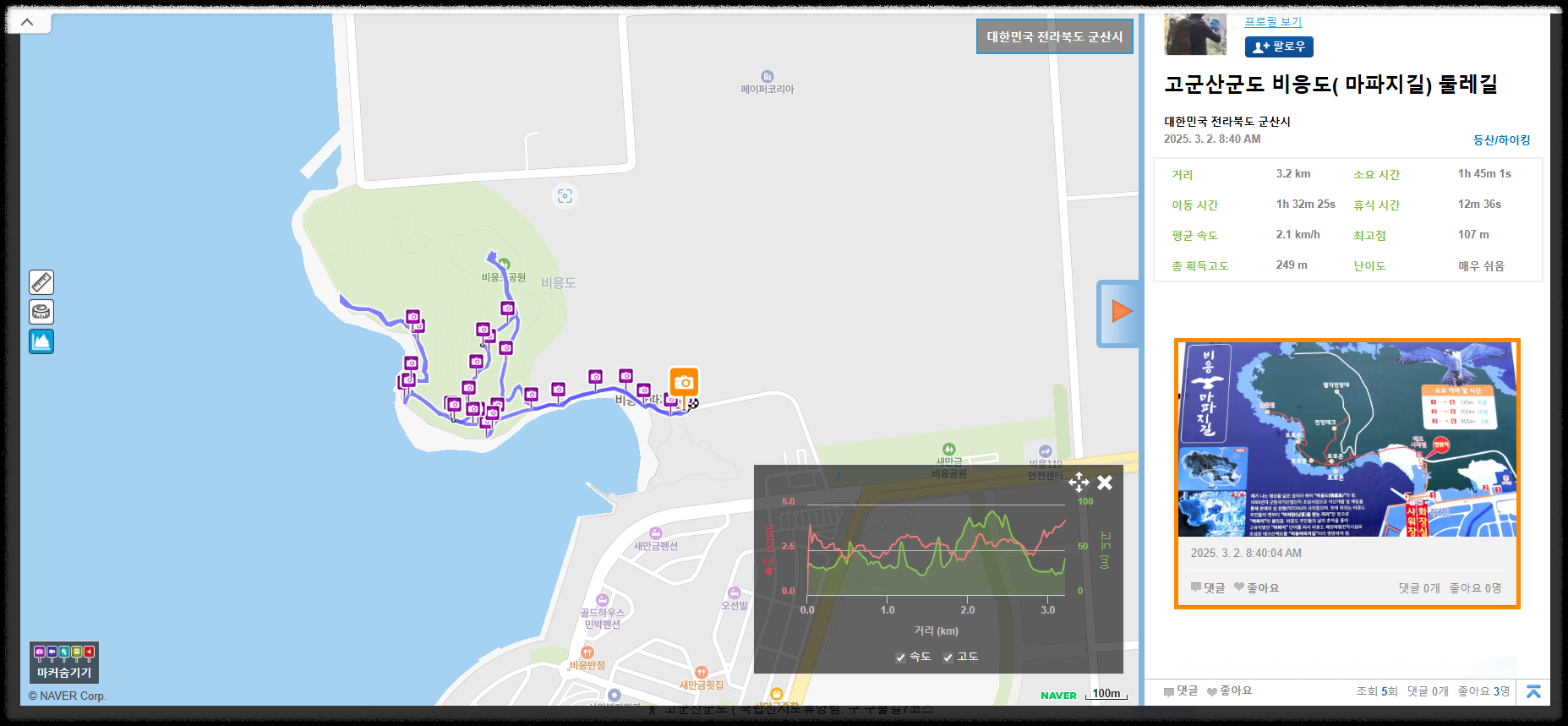This screenshot has height=726, width=1568.
Task: Click 댓글 button in bottom bar
Action: click(x=1181, y=691)
